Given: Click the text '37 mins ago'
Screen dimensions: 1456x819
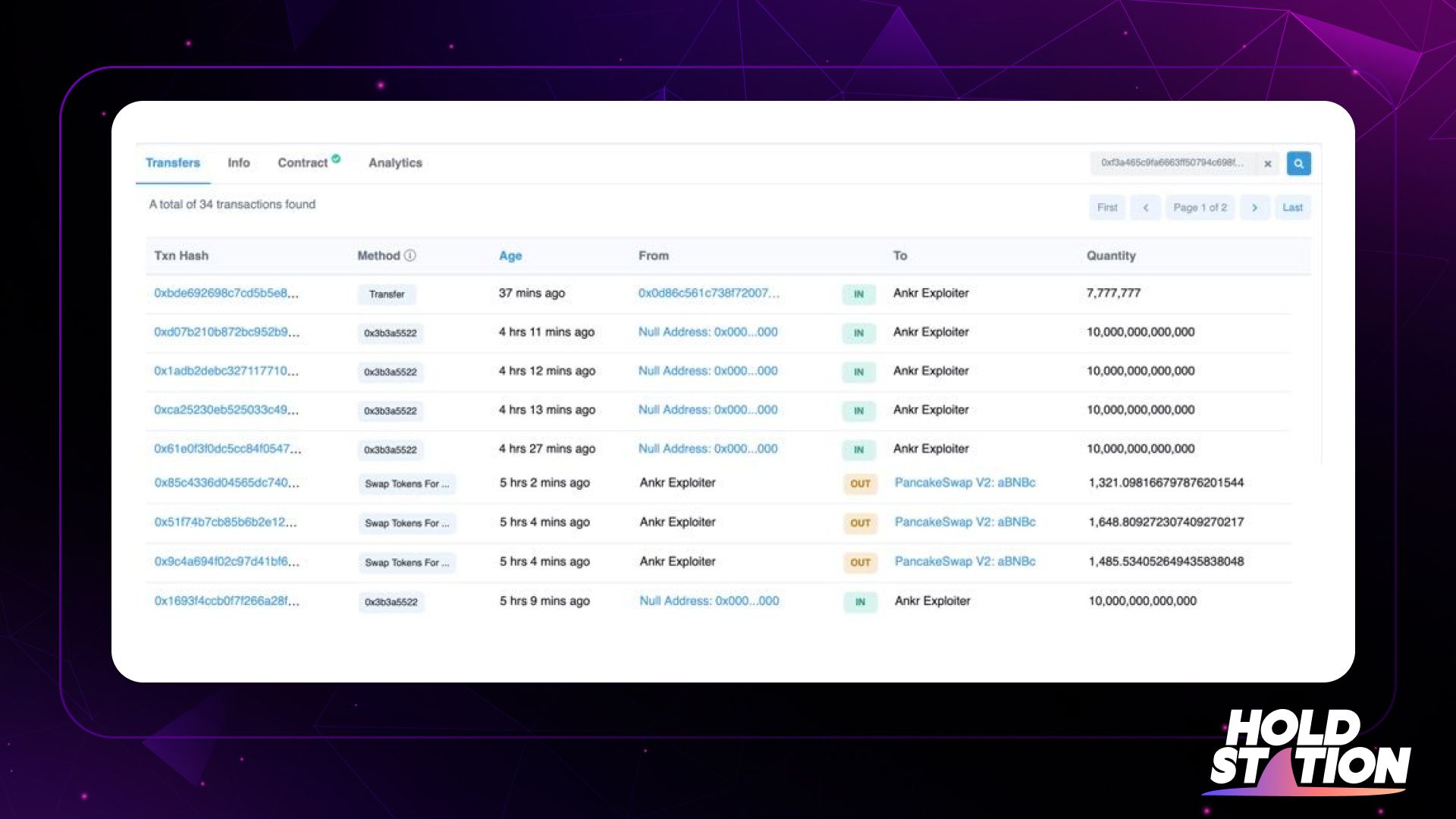Looking at the screenshot, I should (532, 293).
